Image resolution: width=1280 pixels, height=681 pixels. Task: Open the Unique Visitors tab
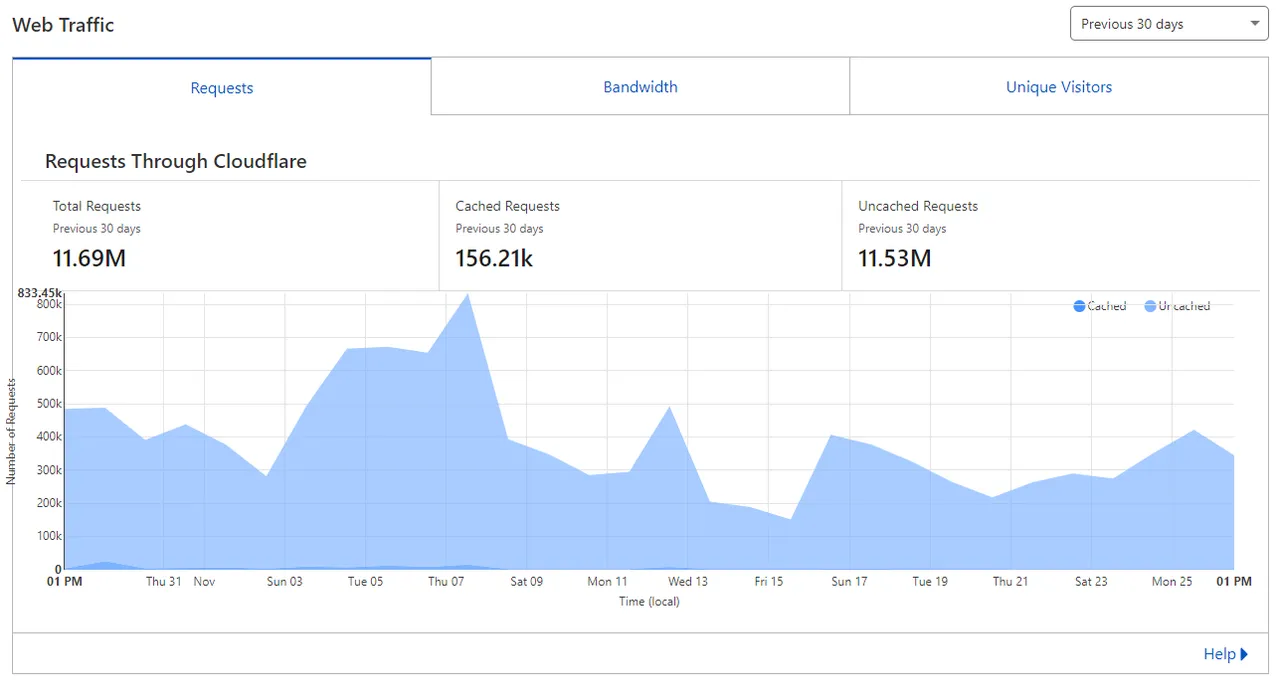(x=1059, y=87)
